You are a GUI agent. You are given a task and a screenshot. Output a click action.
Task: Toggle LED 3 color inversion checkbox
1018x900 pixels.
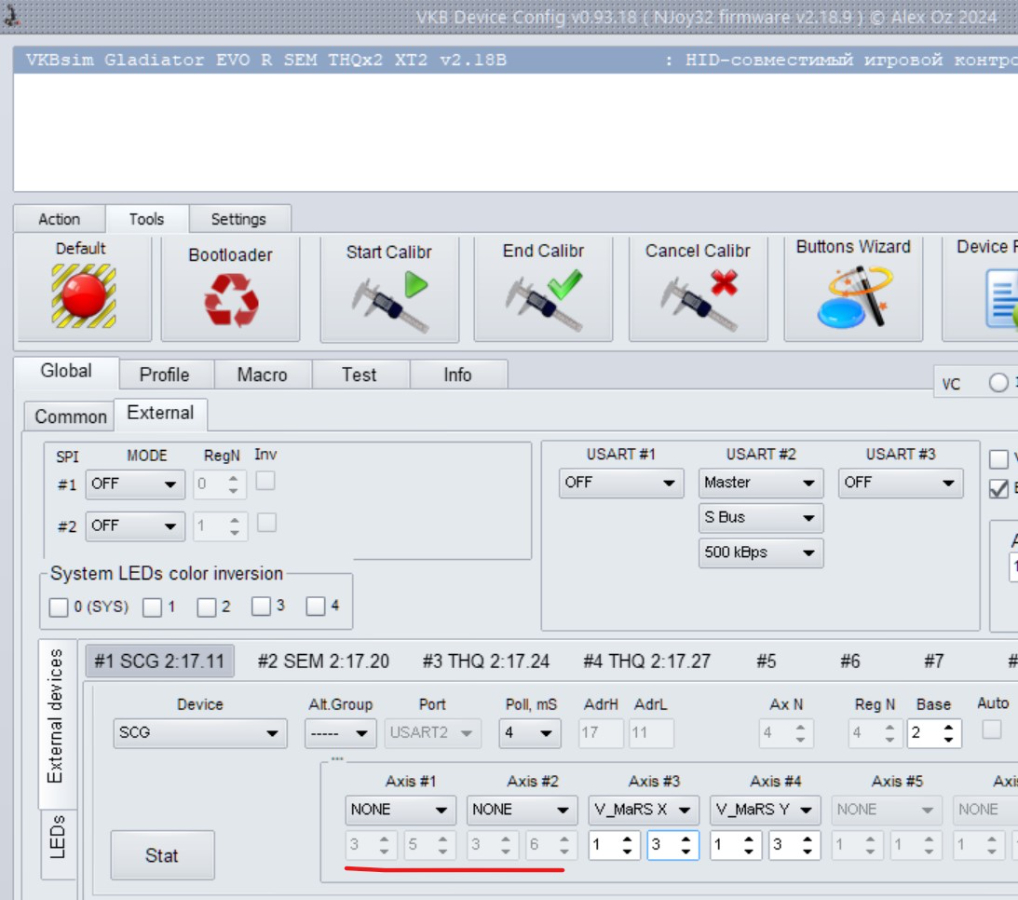(261, 606)
